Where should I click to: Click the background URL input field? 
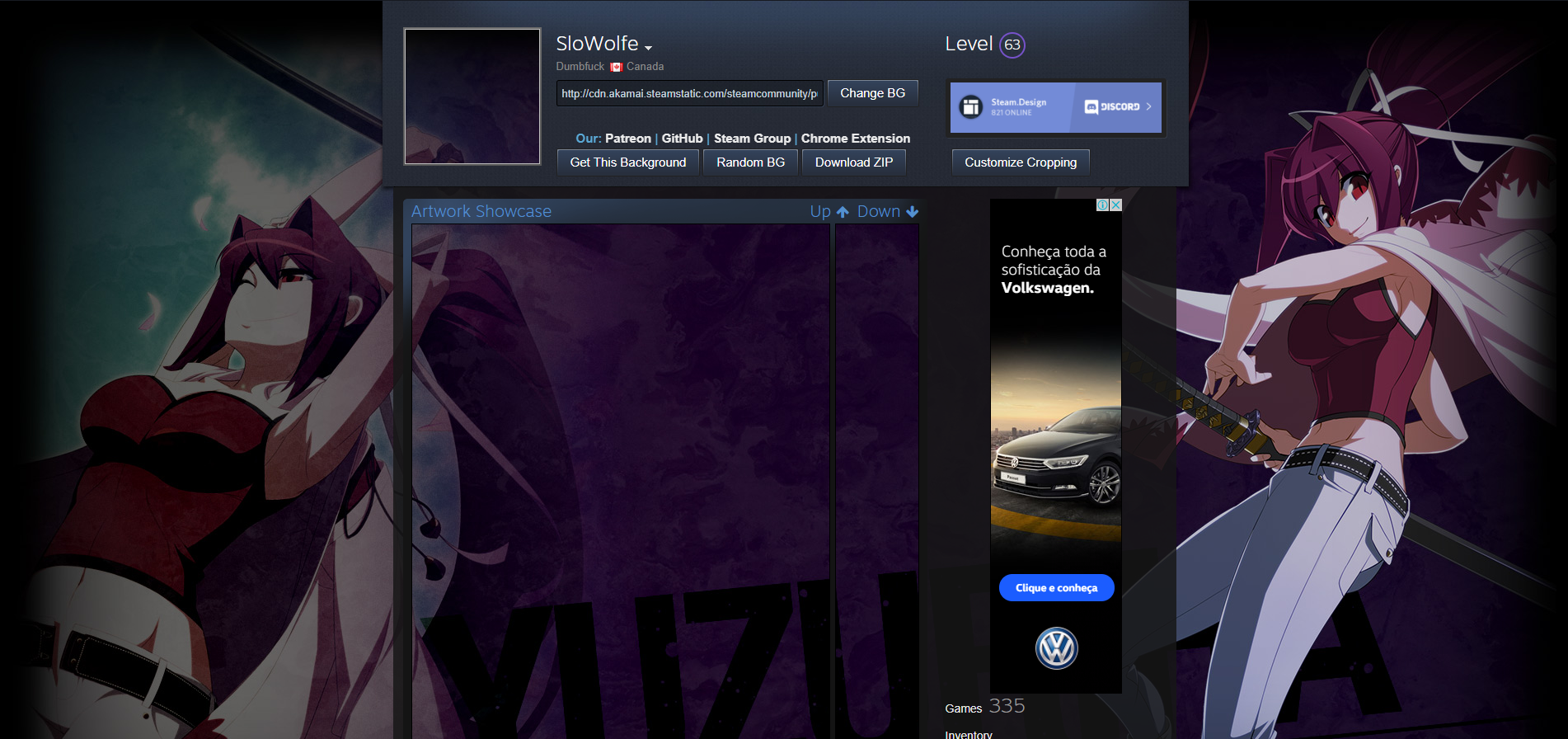click(690, 93)
